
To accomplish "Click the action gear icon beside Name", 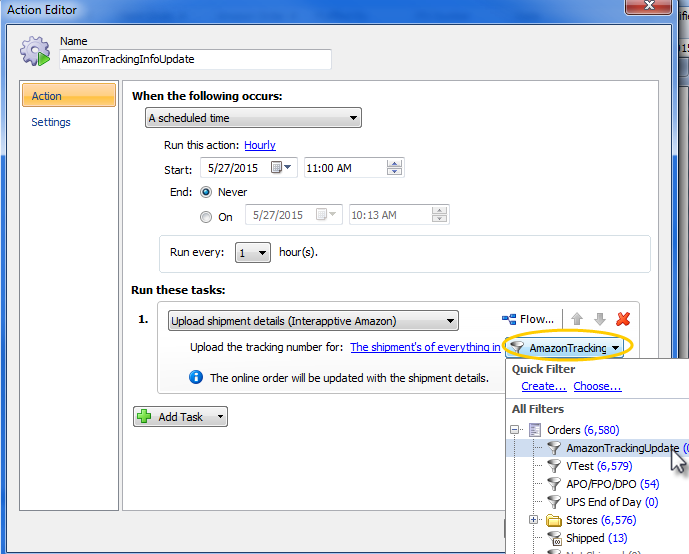I will pyautogui.click(x=35, y=51).
